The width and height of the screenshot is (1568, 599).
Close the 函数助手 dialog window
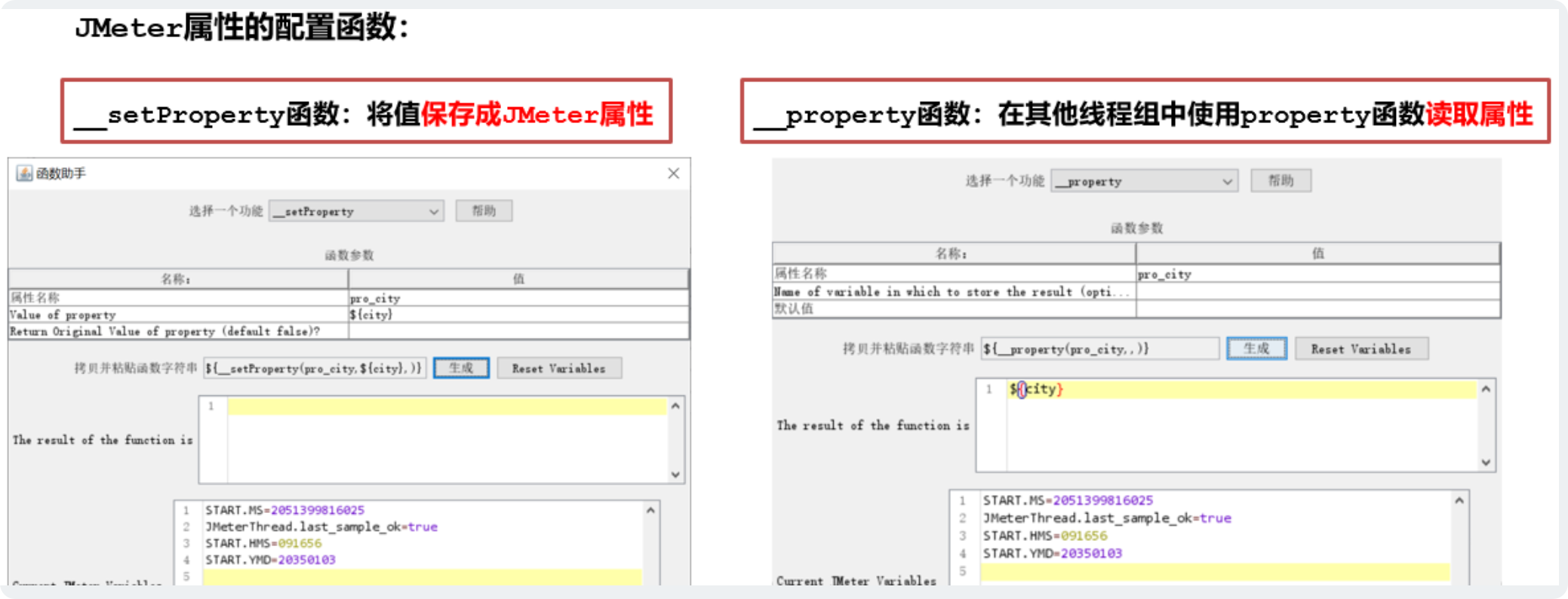coord(674,174)
